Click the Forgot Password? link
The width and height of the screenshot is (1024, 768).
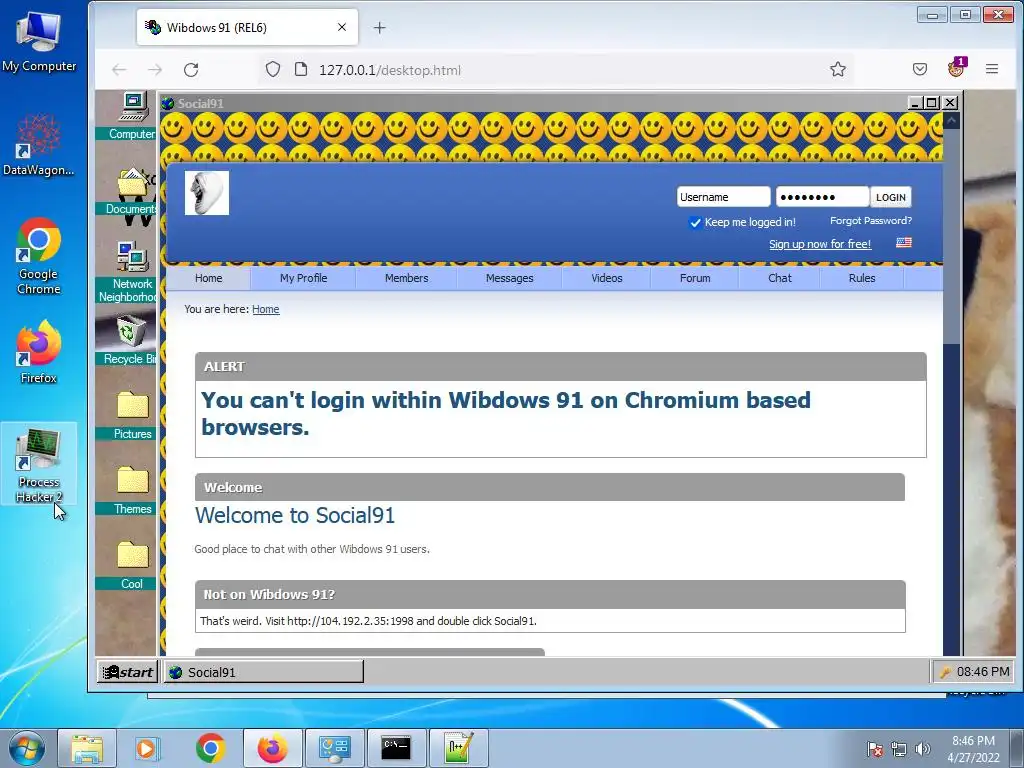871,221
